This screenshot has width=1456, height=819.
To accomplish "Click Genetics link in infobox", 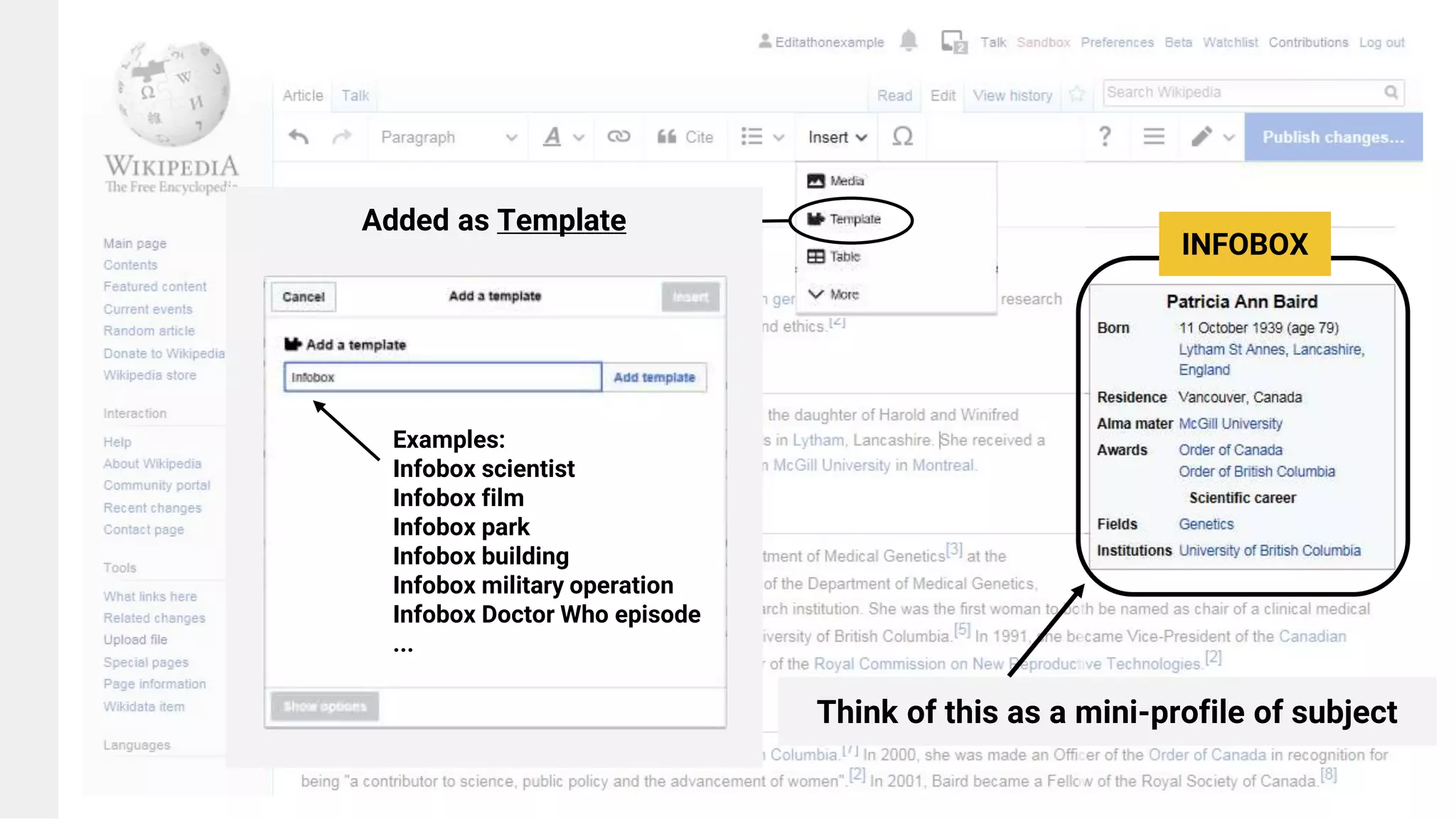I will point(1206,524).
